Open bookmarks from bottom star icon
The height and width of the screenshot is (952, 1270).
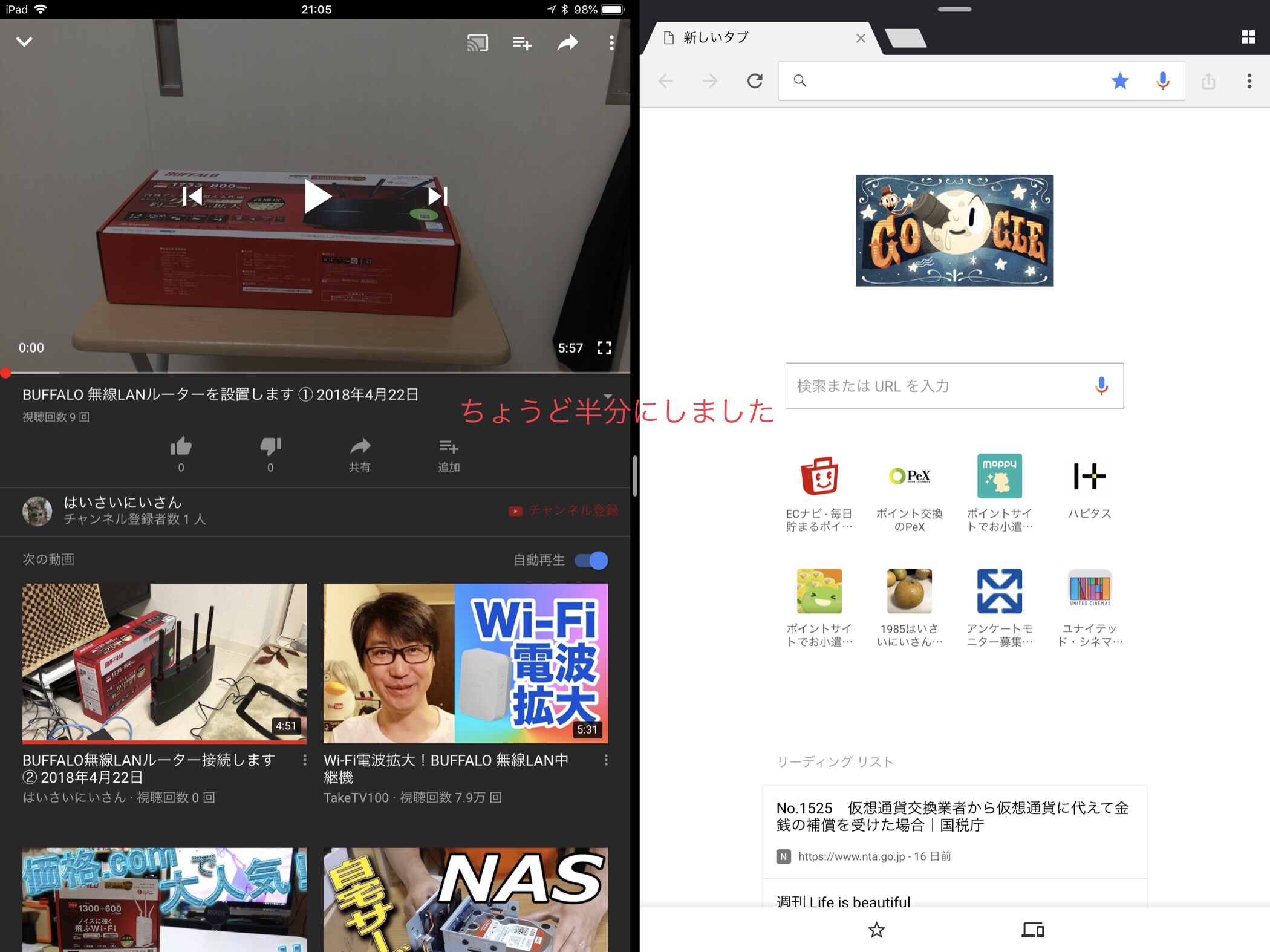click(876, 930)
